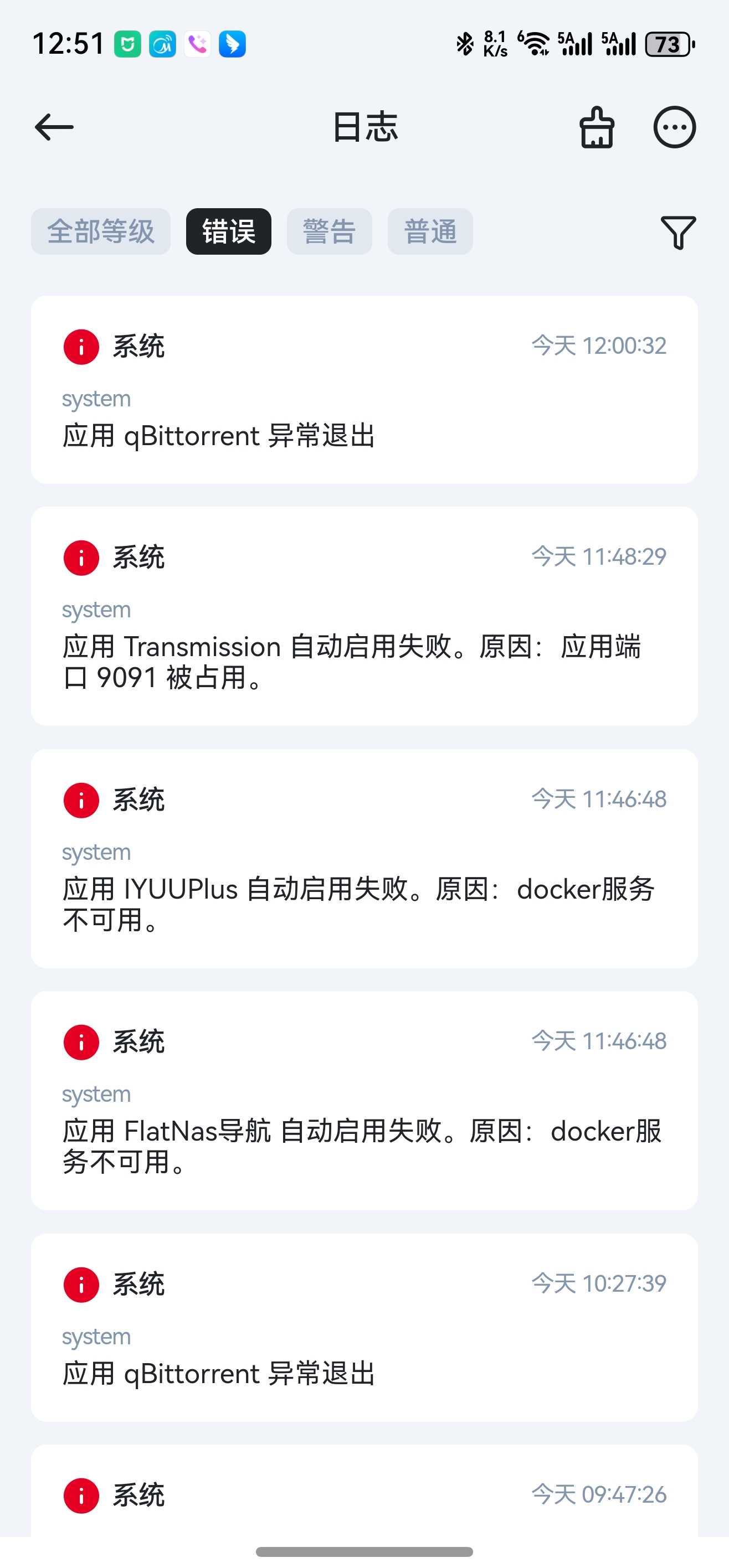Clear logs with the broom icon

(596, 127)
